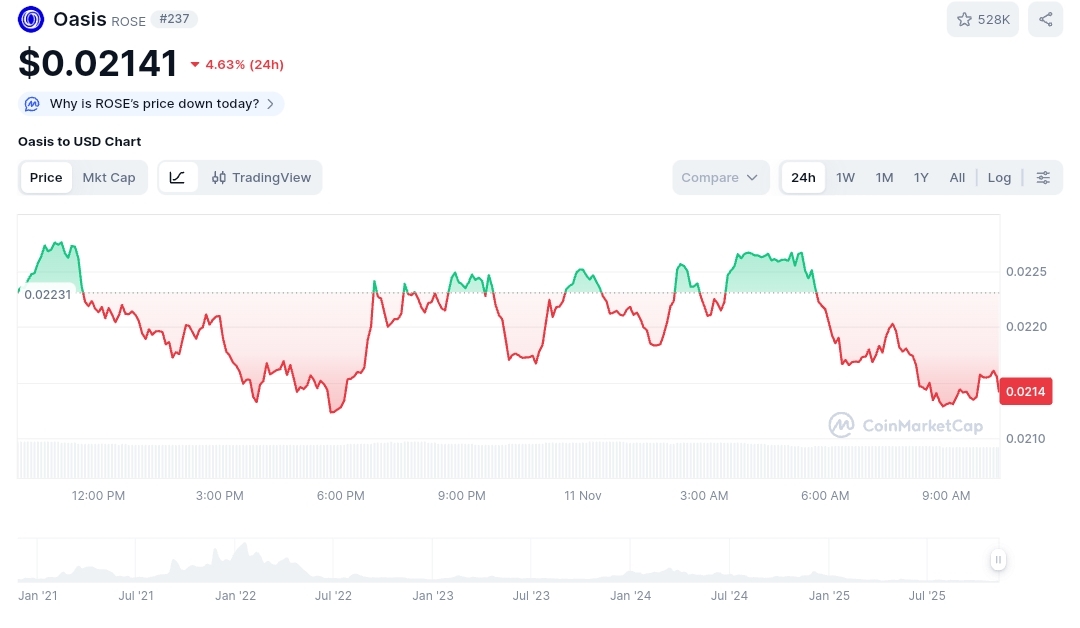
Task: Click the ROSE ticker symbol
Action: [x=128, y=21]
